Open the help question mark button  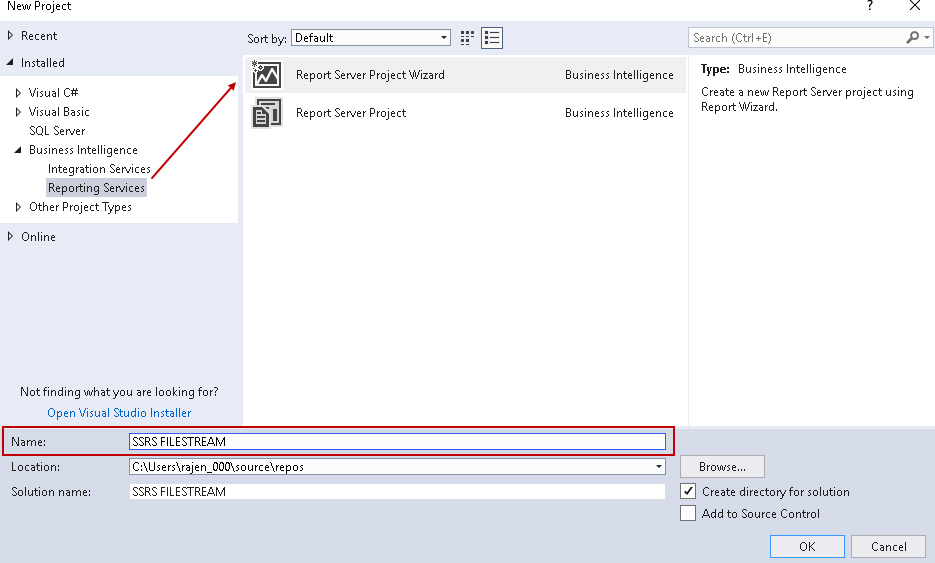click(x=870, y=7)
